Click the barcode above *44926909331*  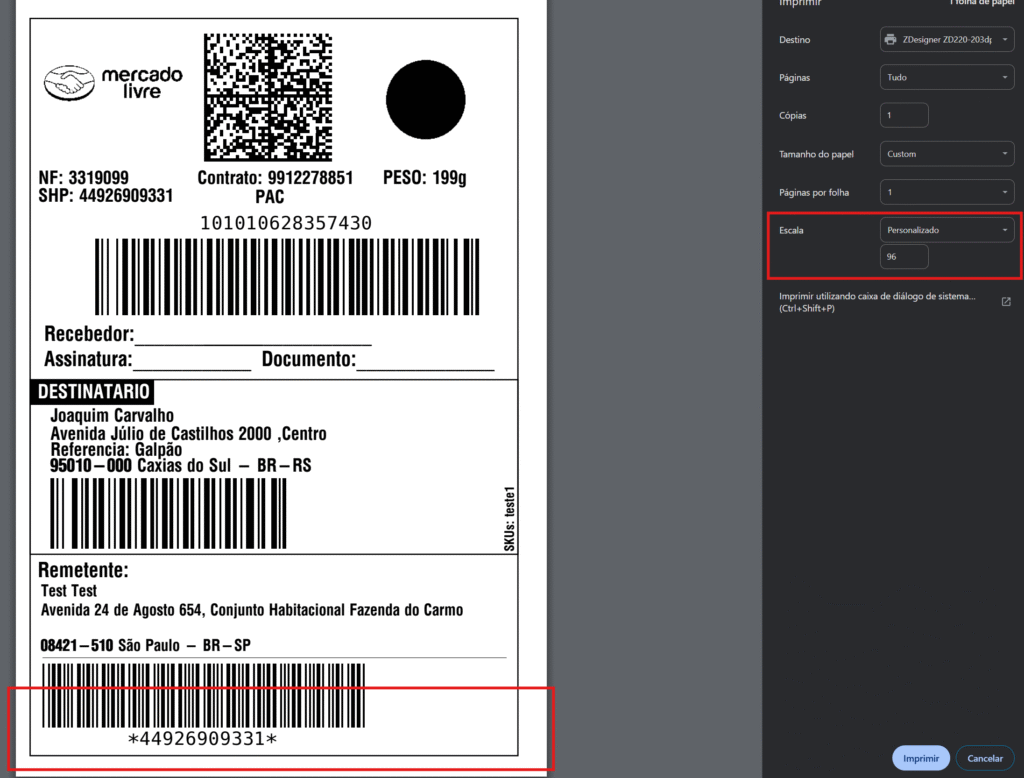pos(203,695)
